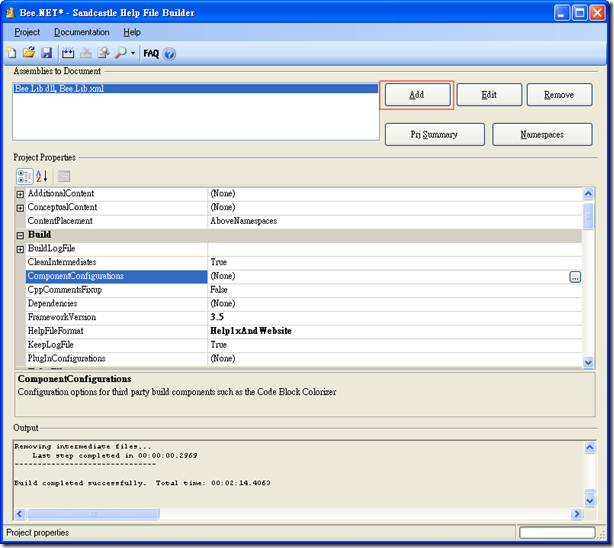
Task: Select the ContentPlacement property row
Action: [x=304, y=221]
